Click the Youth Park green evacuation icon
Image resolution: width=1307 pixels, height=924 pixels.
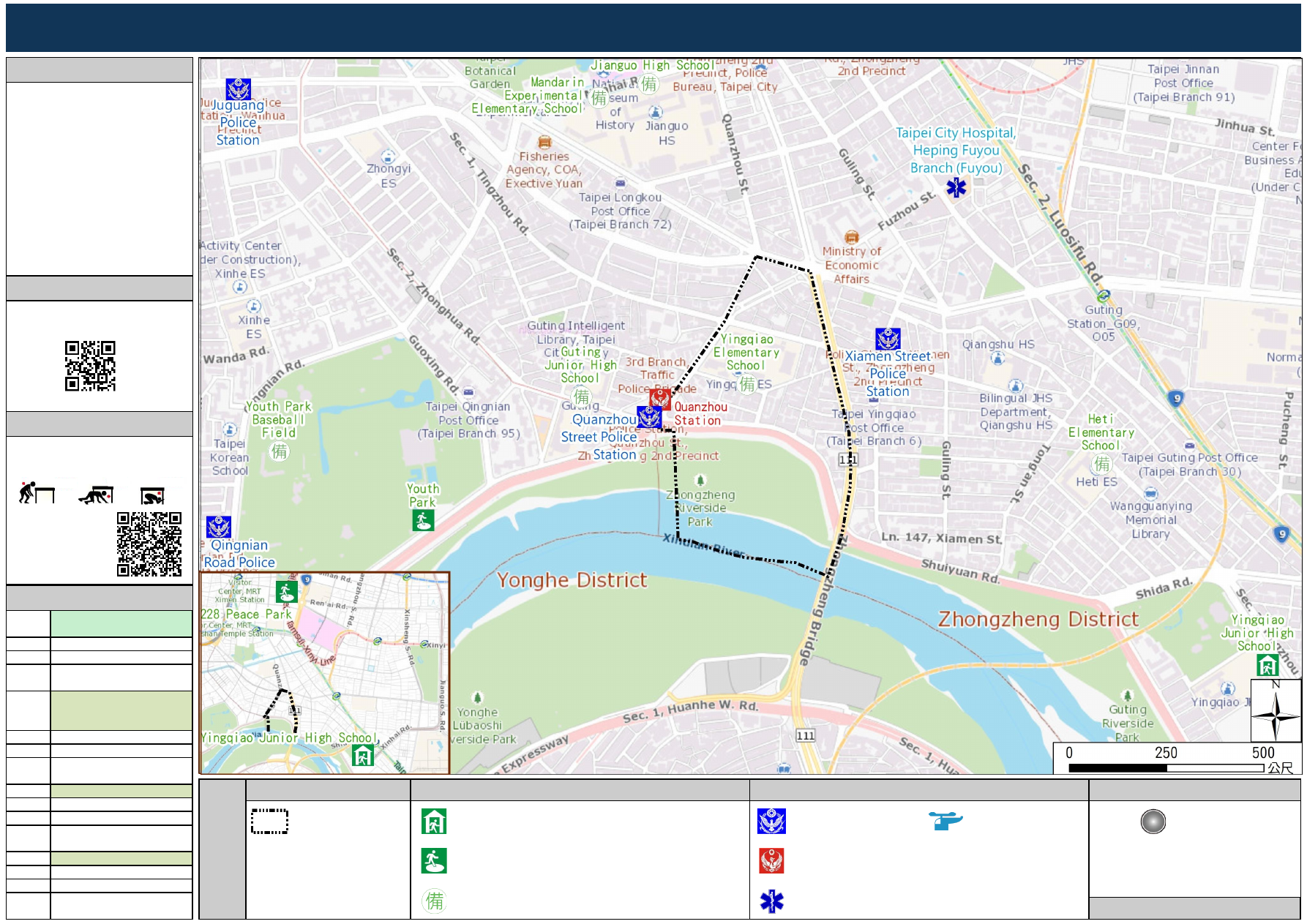coord(423,520)
